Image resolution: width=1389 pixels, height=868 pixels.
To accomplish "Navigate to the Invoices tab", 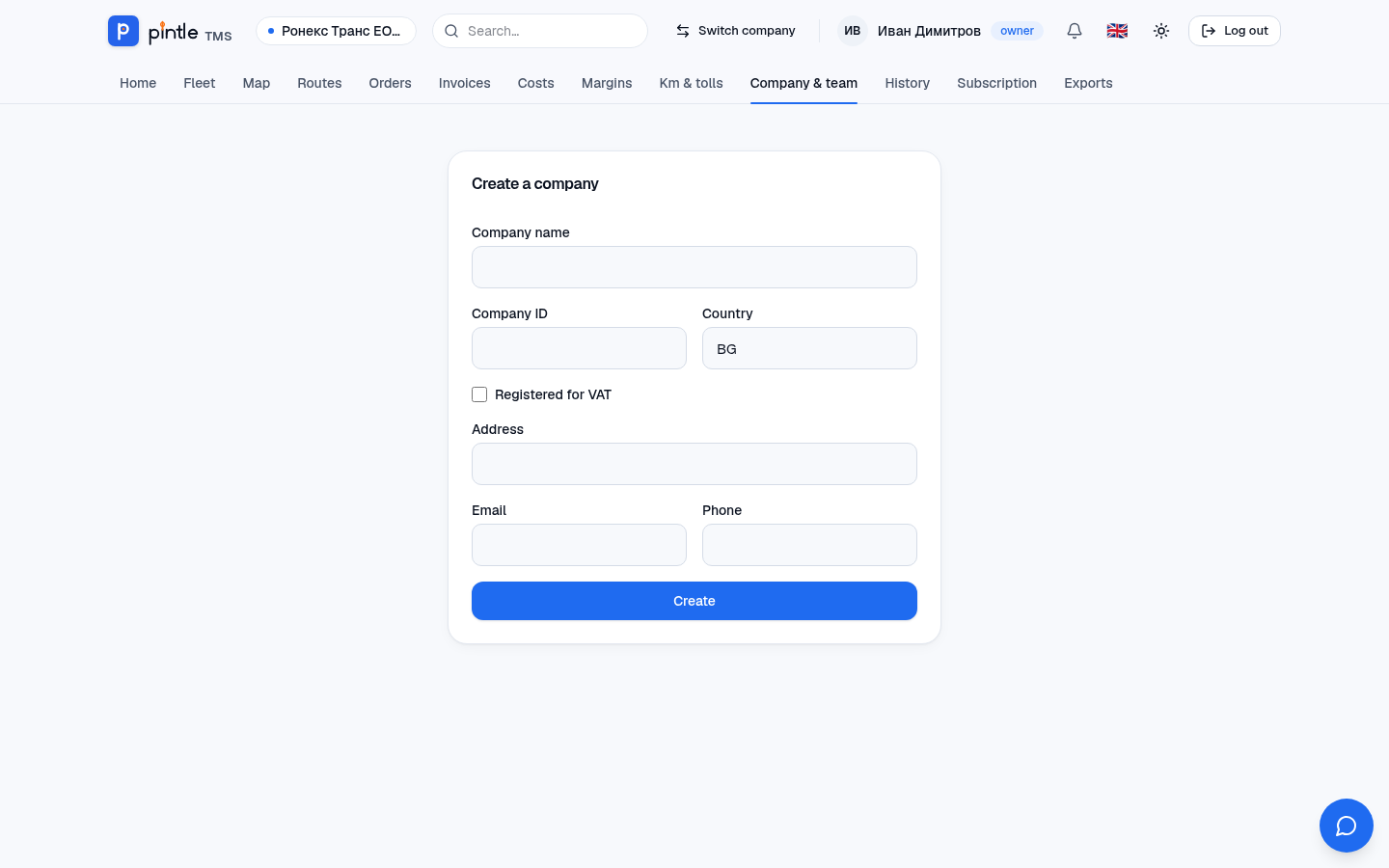I will click(465, 83).
